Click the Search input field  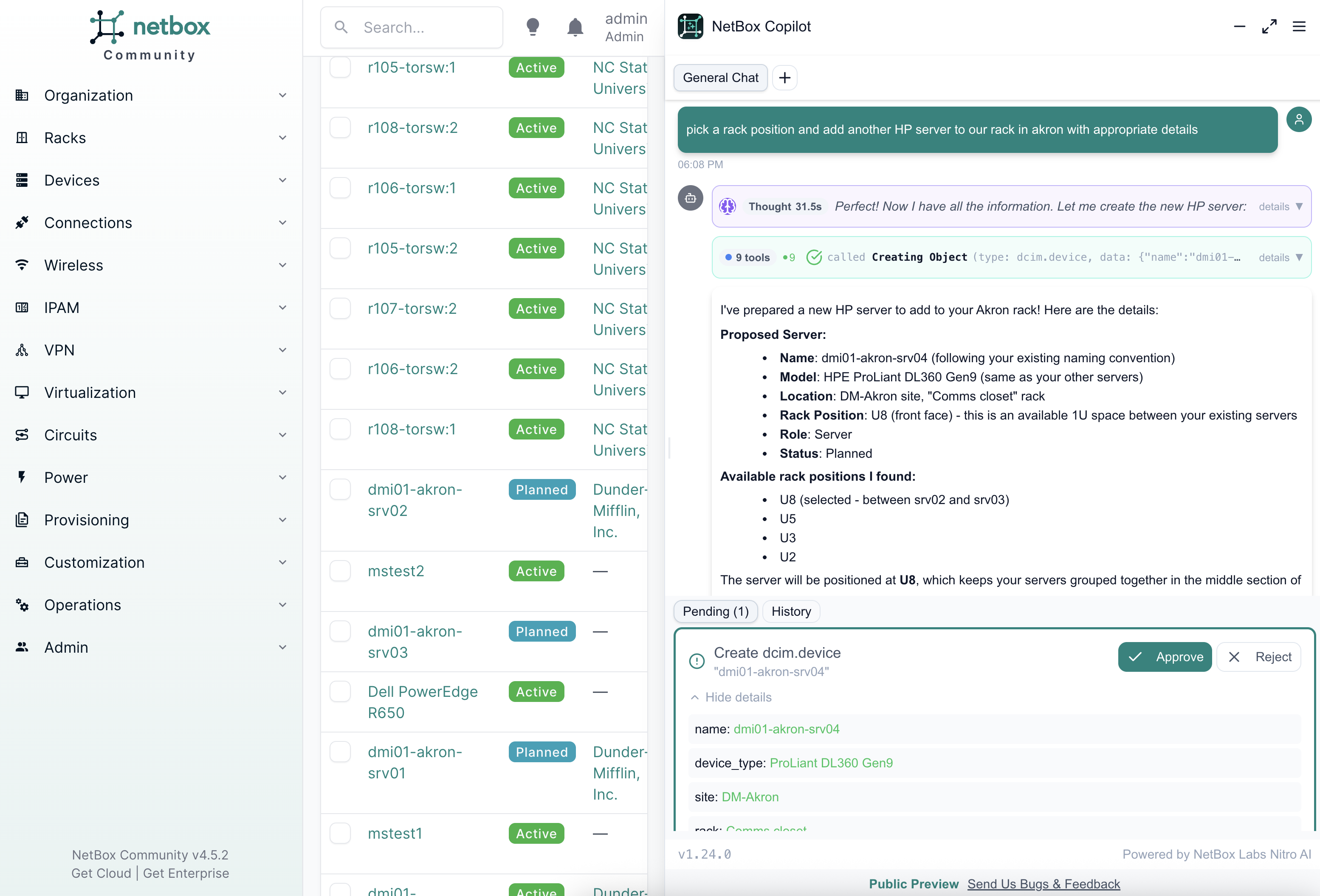point(411,27)
